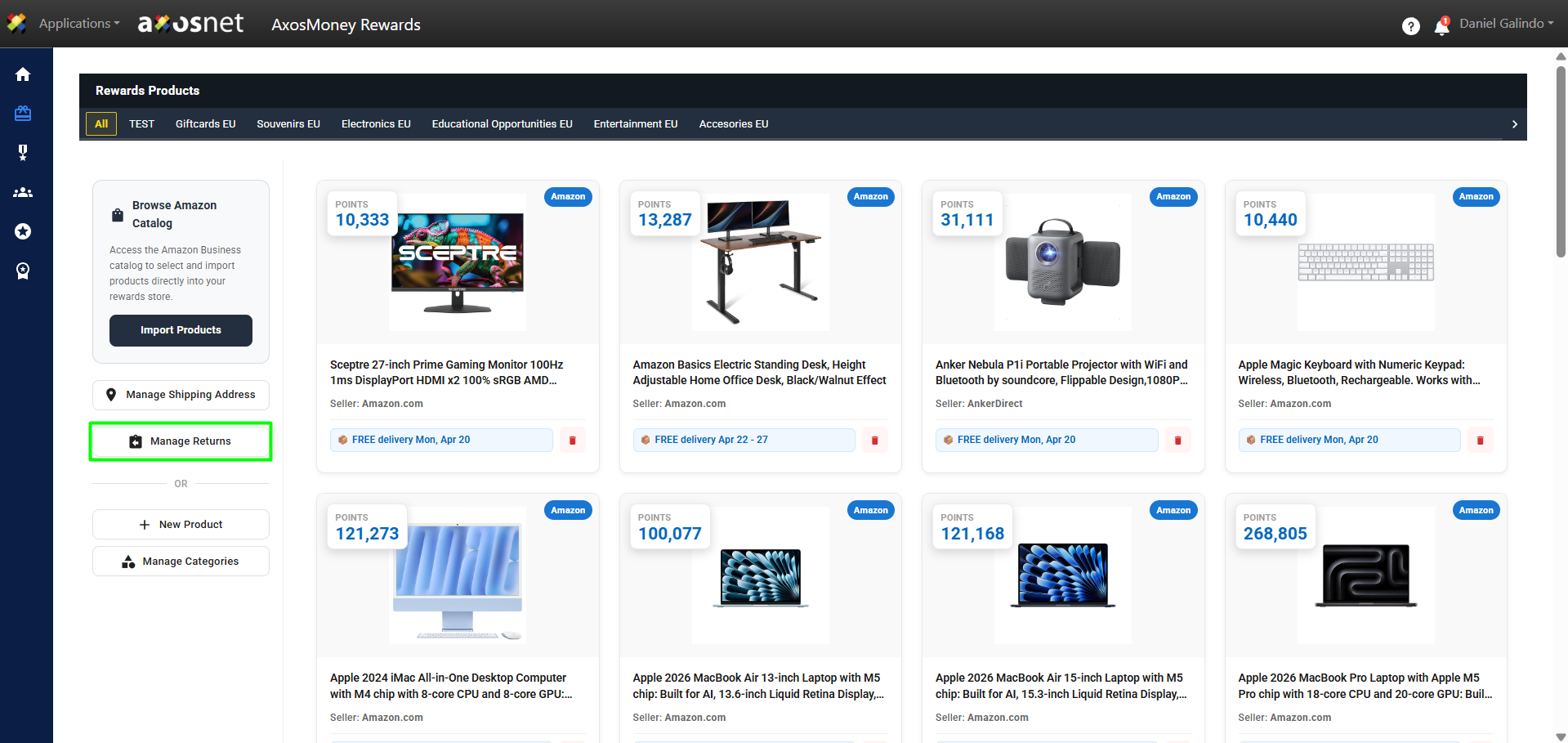The width and height of the screenshot is (1568, 743).
Task: Open the medal badge icon in sidebar
Action: [x=23, y=153]
